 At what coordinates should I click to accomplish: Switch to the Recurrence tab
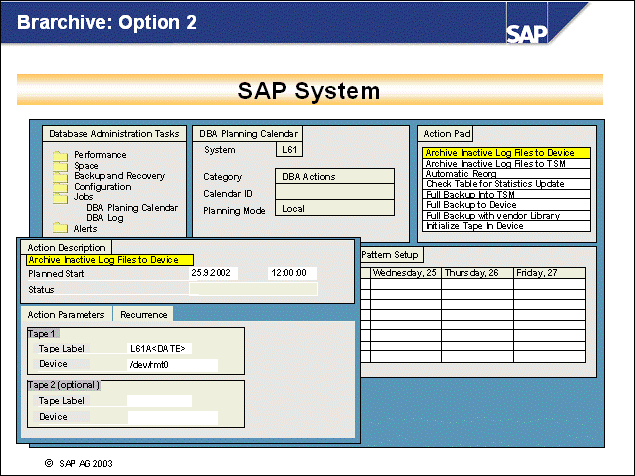[x=143, y=314]
